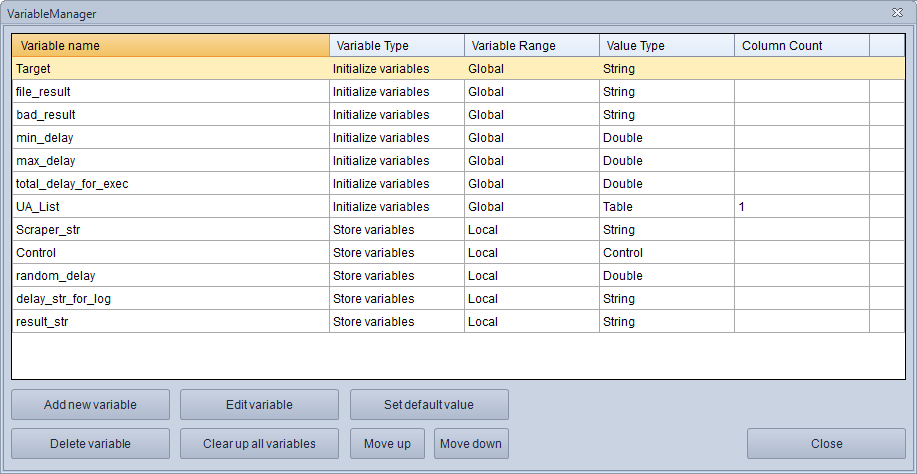Click Clear up all variables button
The width and height of the screenshot is (917, 474).
[259, 444]
